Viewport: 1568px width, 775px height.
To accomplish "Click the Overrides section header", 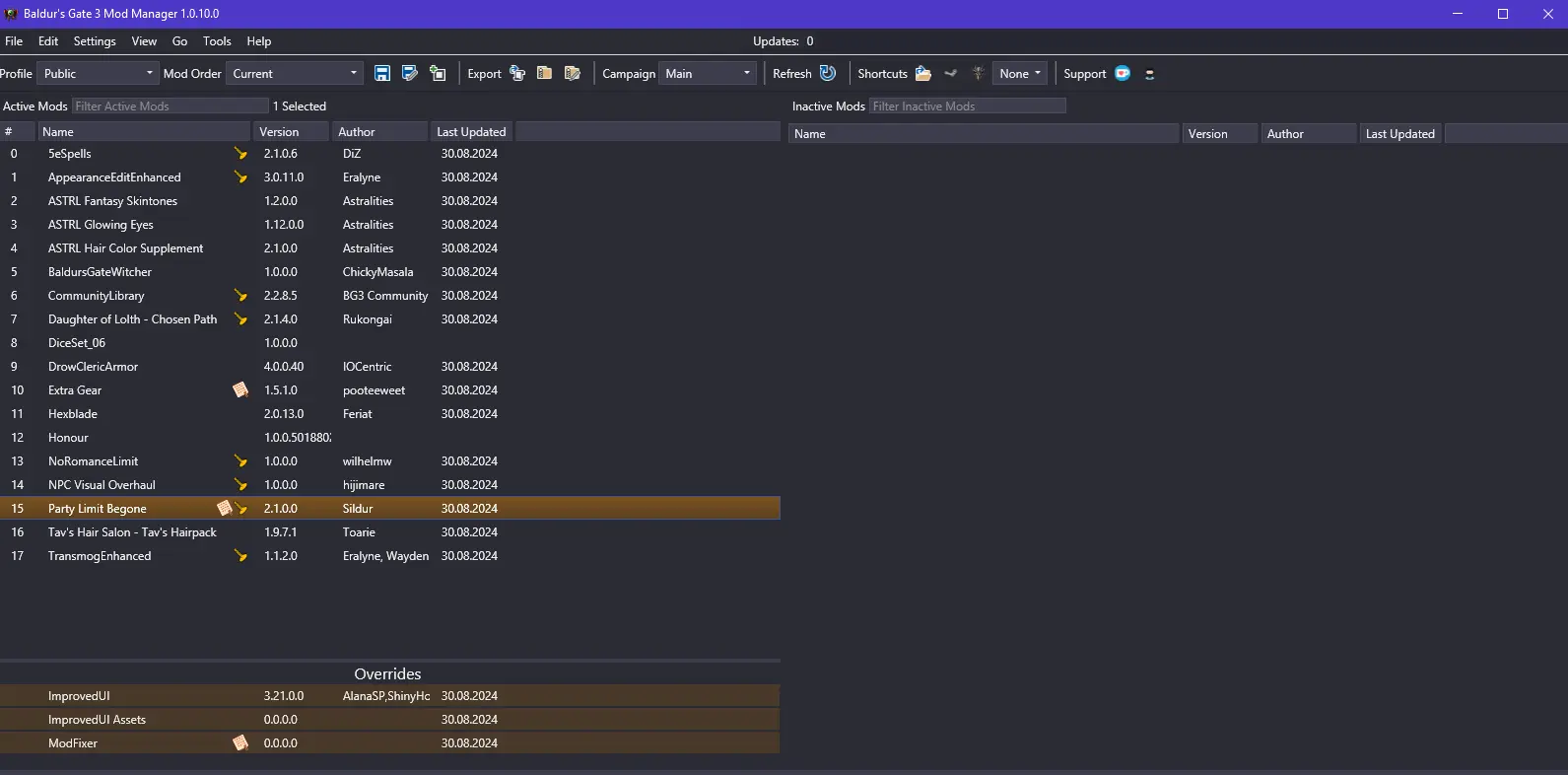I will point(387,674).
